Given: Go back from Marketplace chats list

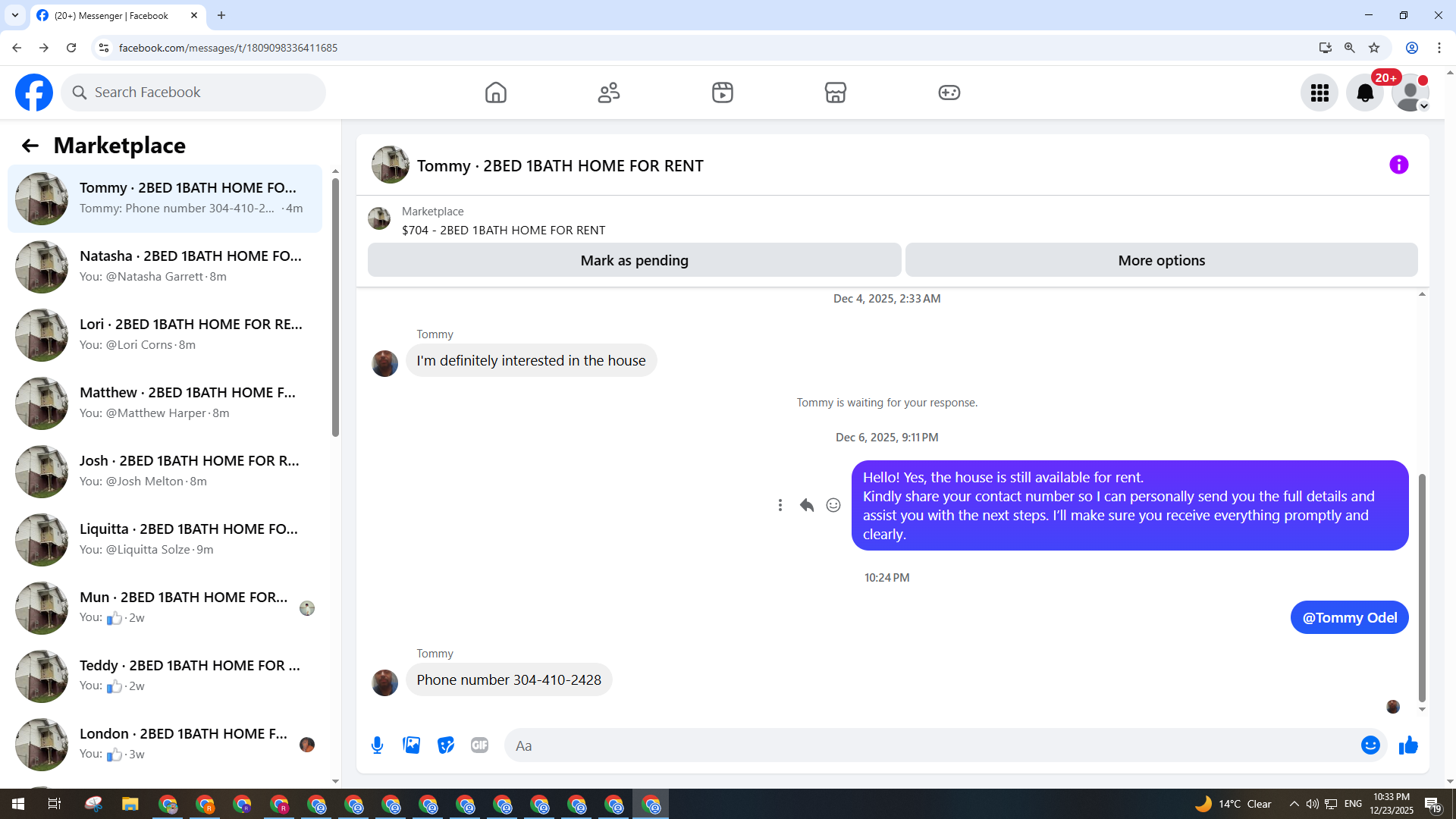Looking at the screenshot, I should [30, 146].
